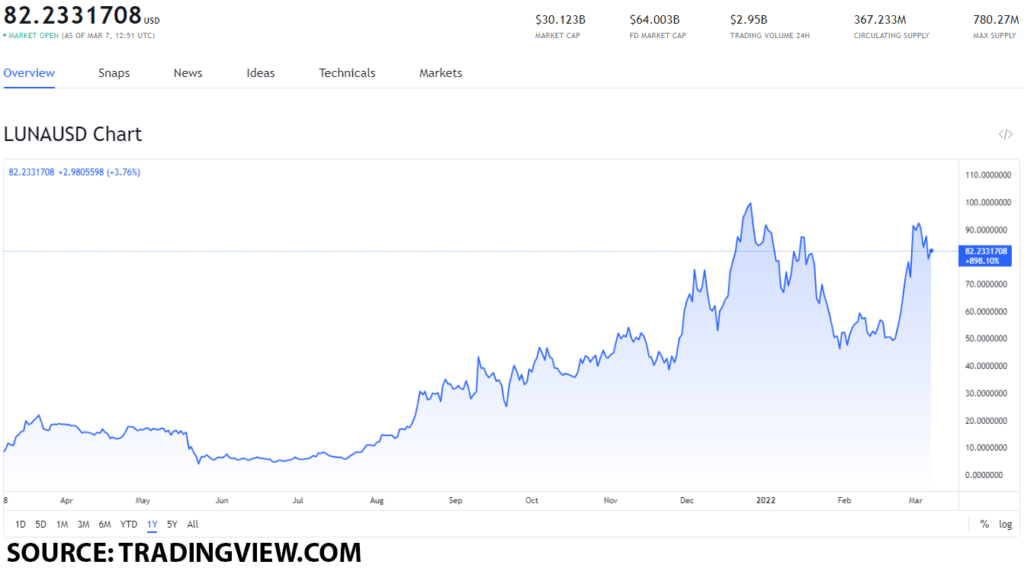The width and height of the screenshot is (1024, 568).
Task: Click the 367.233M circulating supply value
Action: 880,20
